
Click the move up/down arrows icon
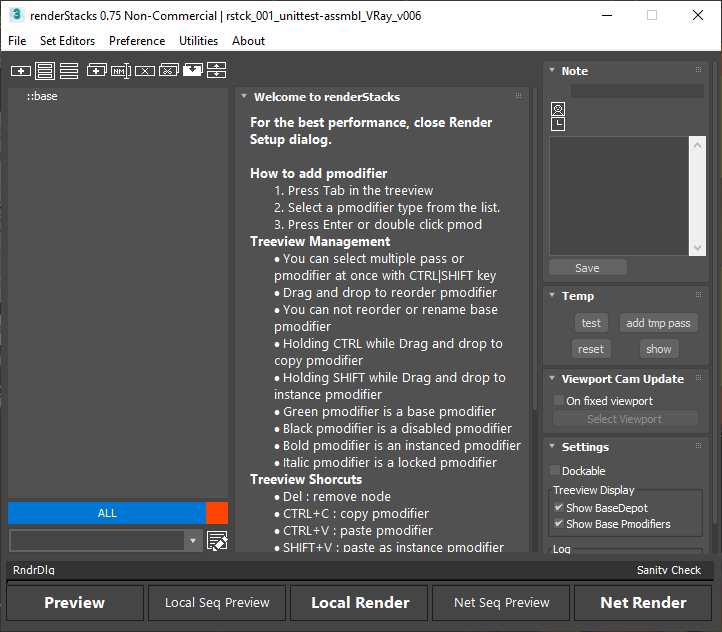pos(216,70)
